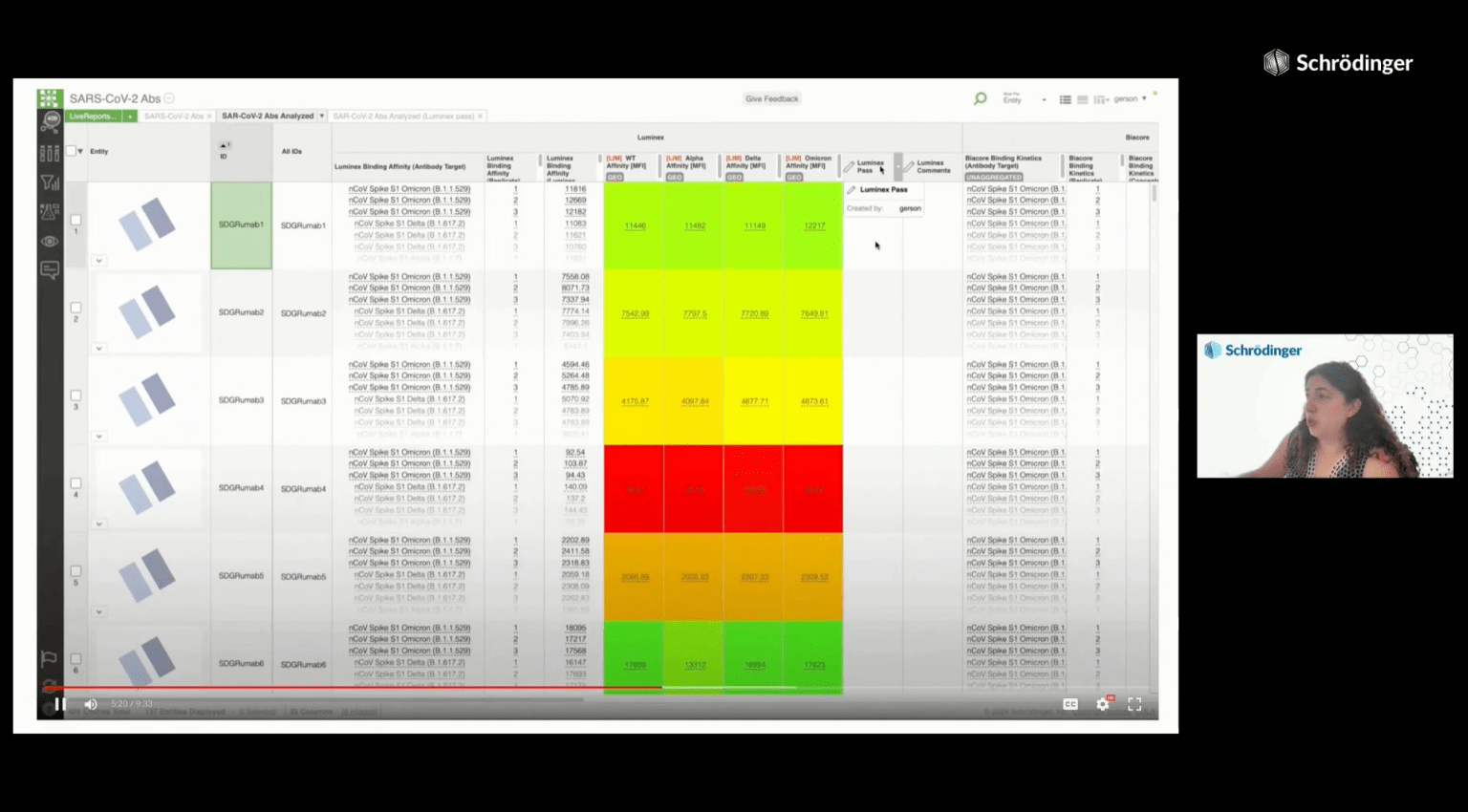Enter fullscreen on the video player
The height and width of the screenshot is (812, 1468).
(x=1134, y=704)
